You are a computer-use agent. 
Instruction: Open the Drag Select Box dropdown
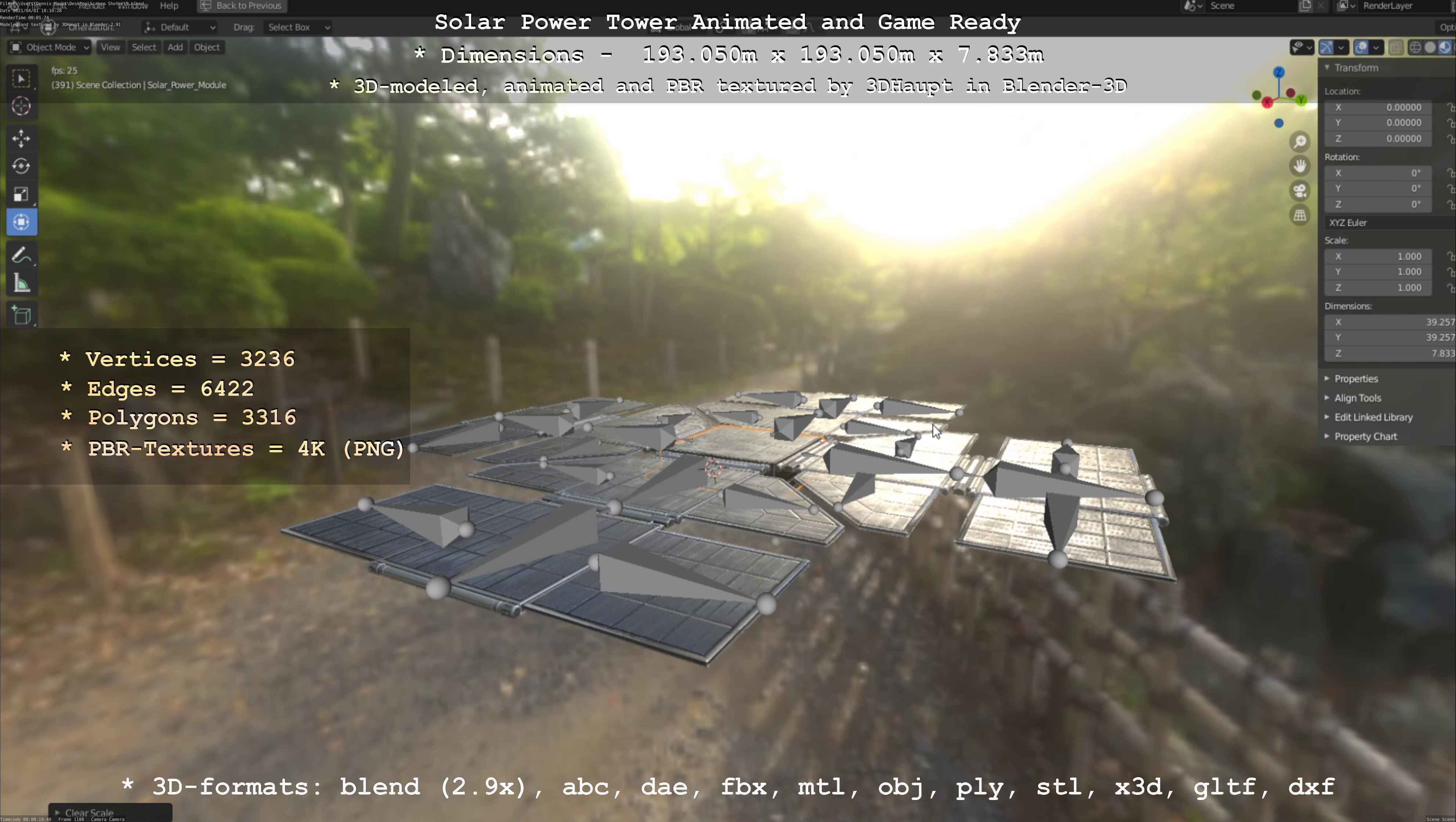[298, 27]
